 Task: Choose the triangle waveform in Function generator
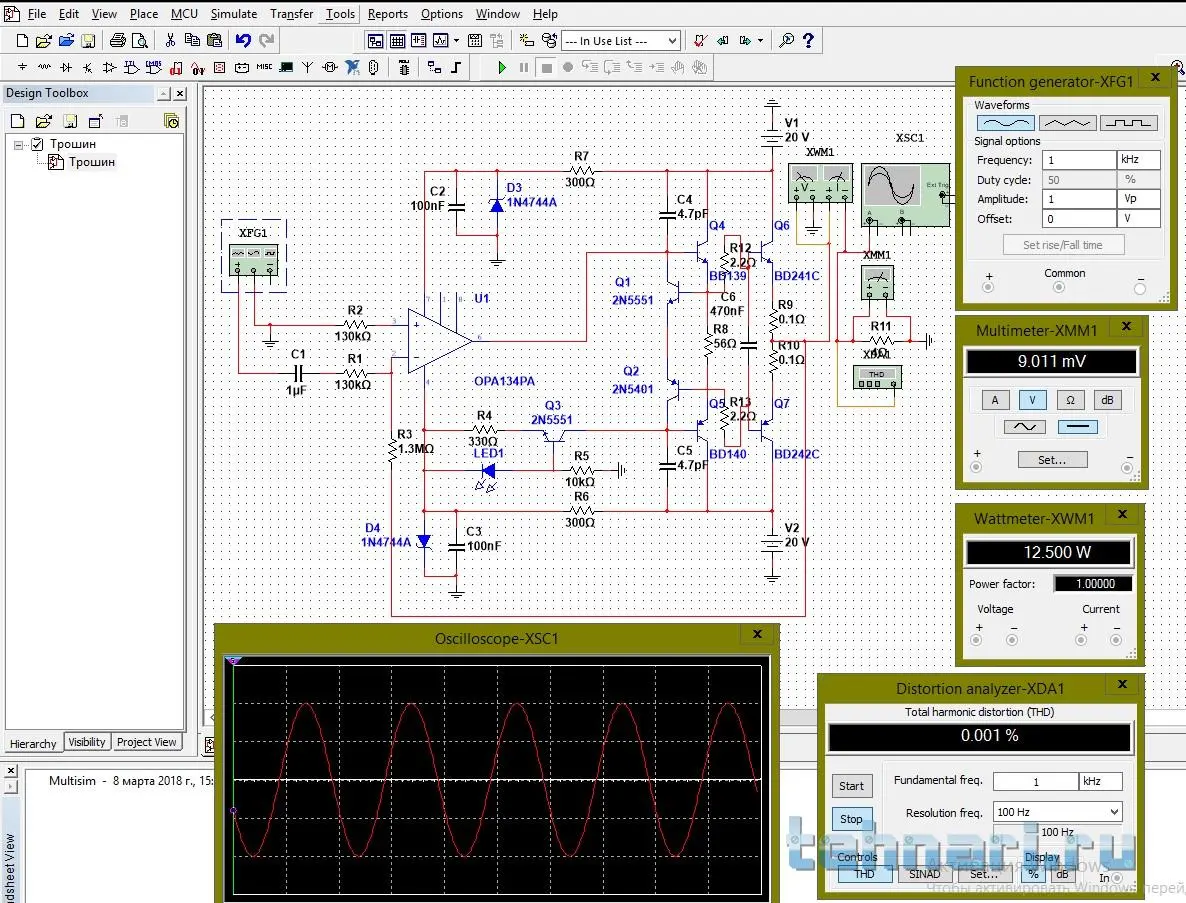click(1066, 123)
